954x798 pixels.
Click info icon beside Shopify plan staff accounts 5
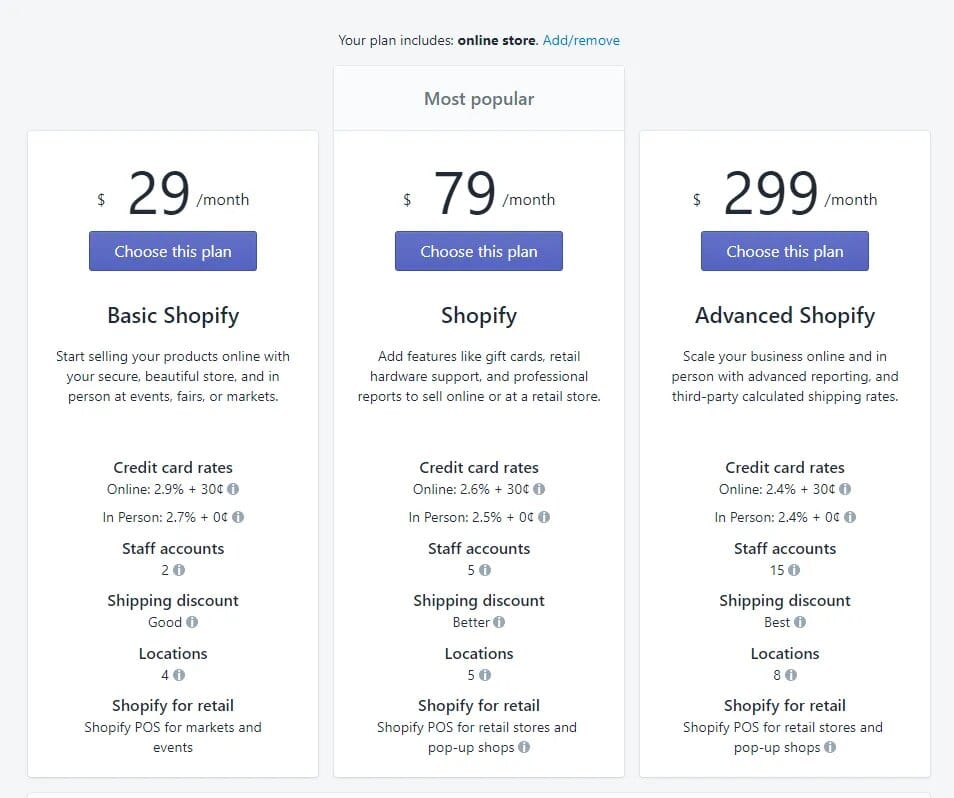(x=485, y=570)
